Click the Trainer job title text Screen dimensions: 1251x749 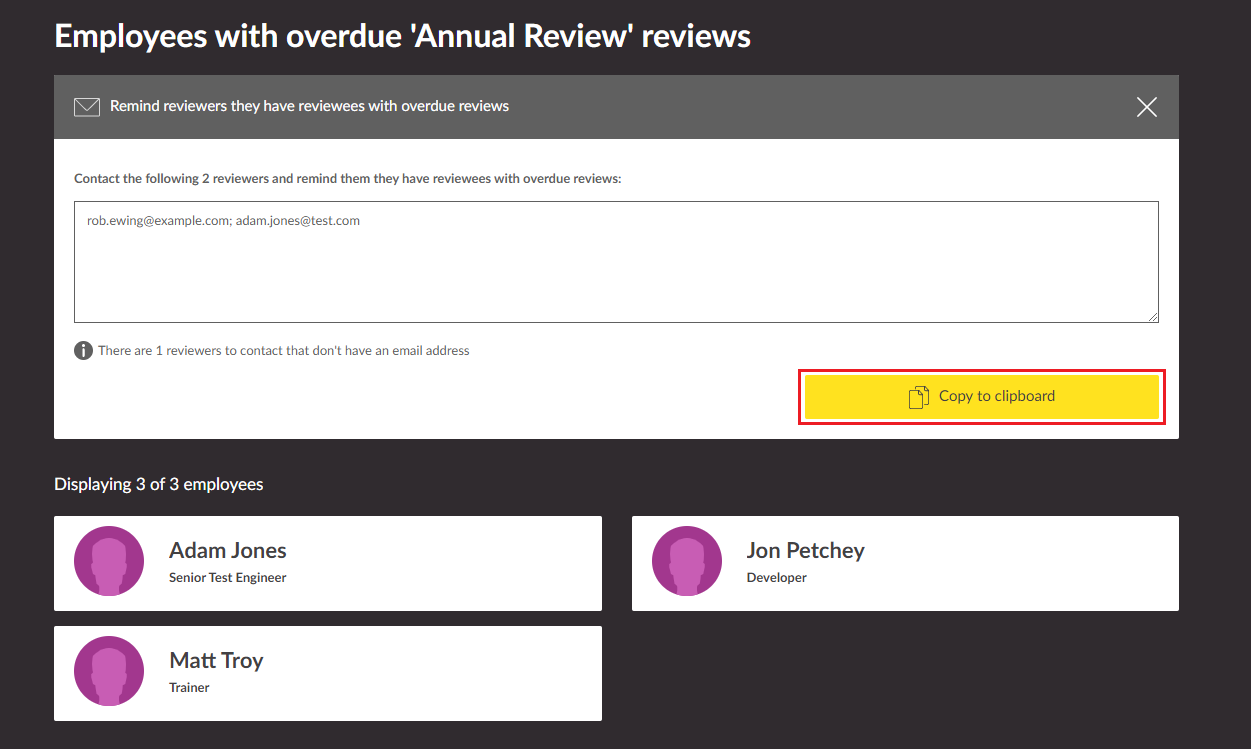click(x=189, y=688)
